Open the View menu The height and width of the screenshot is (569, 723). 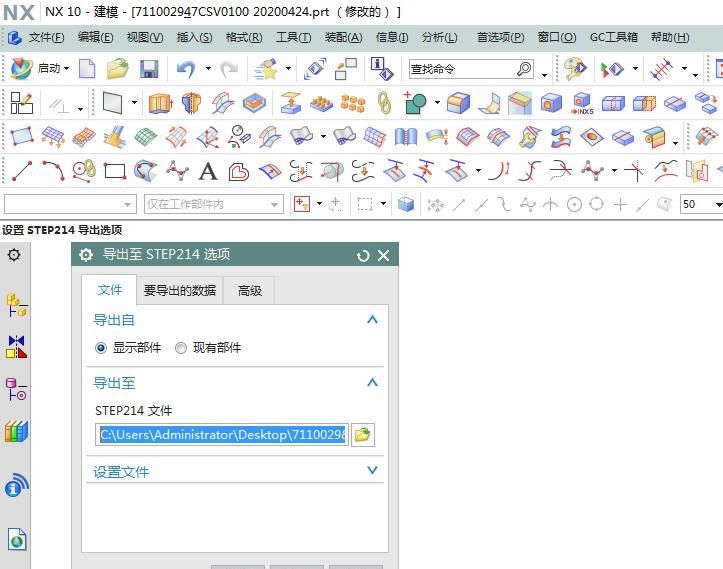pos(145,37)
